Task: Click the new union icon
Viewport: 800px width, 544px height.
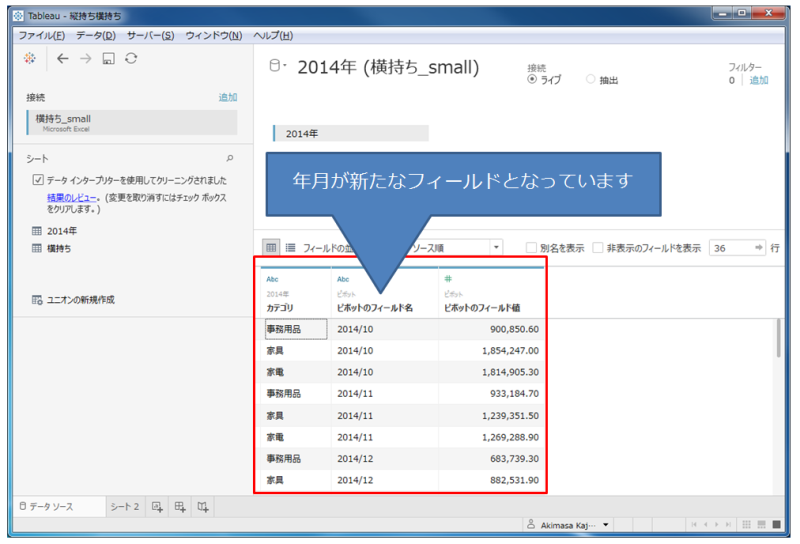Action: pos(37,300)
